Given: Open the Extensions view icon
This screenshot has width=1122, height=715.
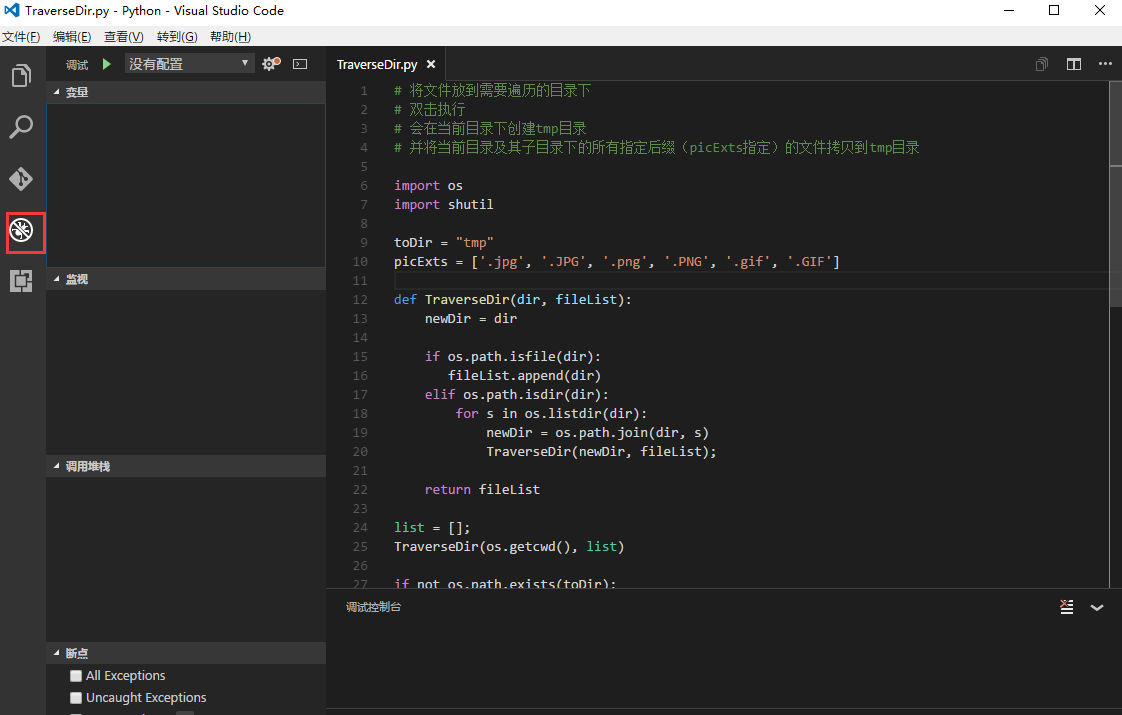Looking at the screenshot, I should point(21,281).
